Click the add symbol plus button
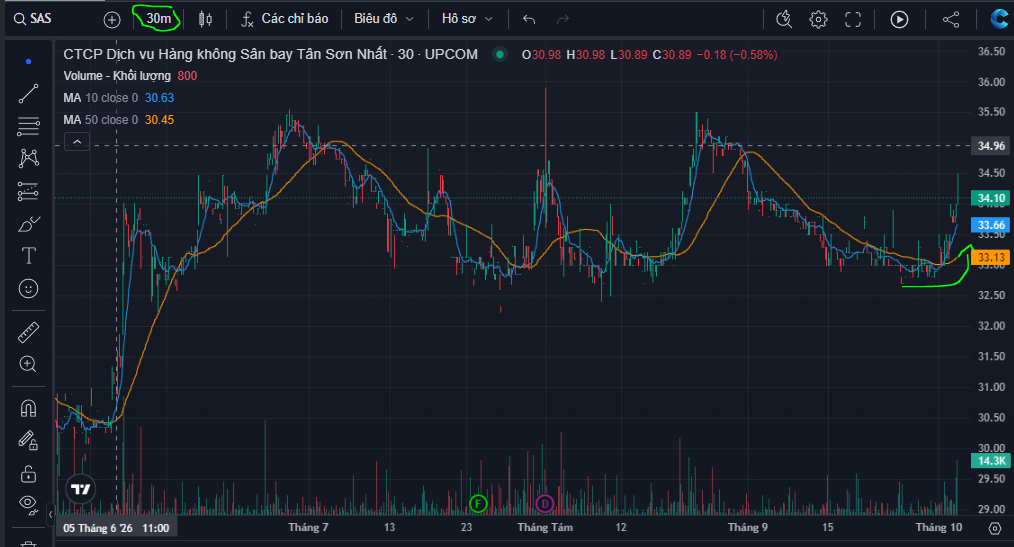 click(112, 20)
